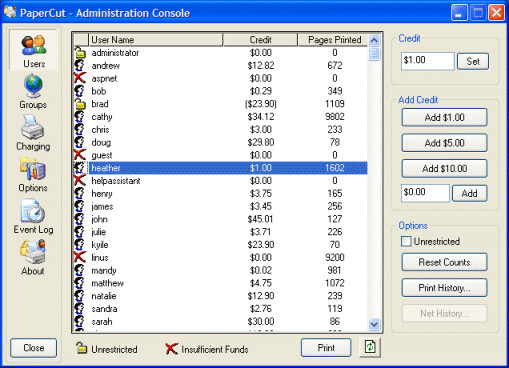Open the Groups globe icon
The image size is (509, 368).
click(x=33, y=86)
